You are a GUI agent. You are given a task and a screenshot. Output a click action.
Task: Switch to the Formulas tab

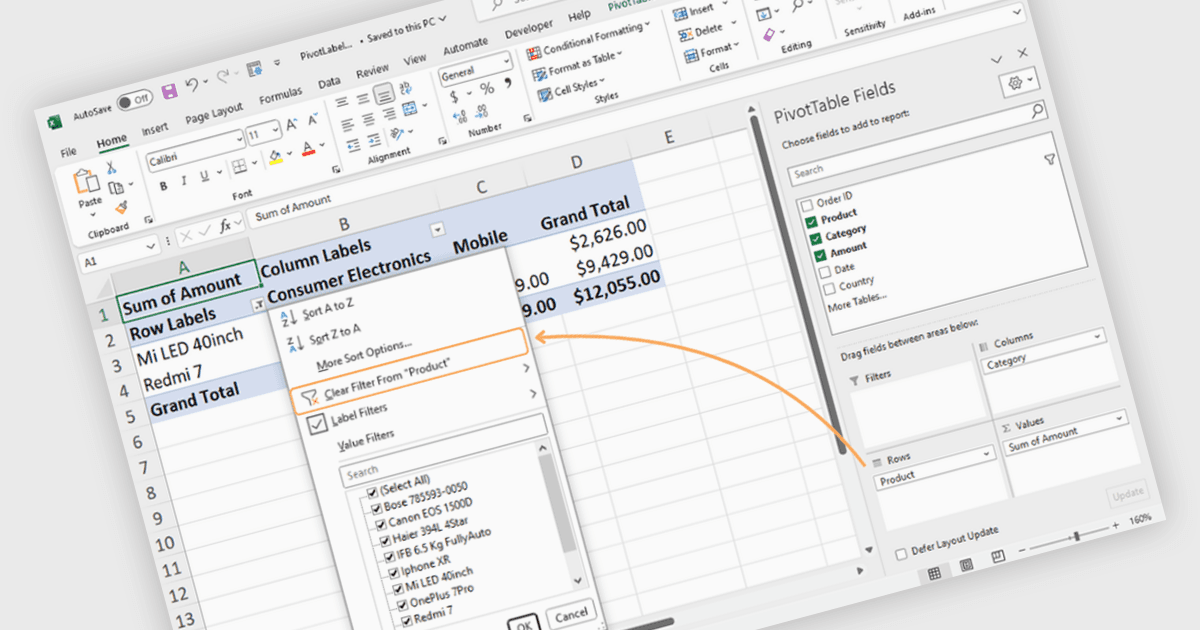pos(280,97)
